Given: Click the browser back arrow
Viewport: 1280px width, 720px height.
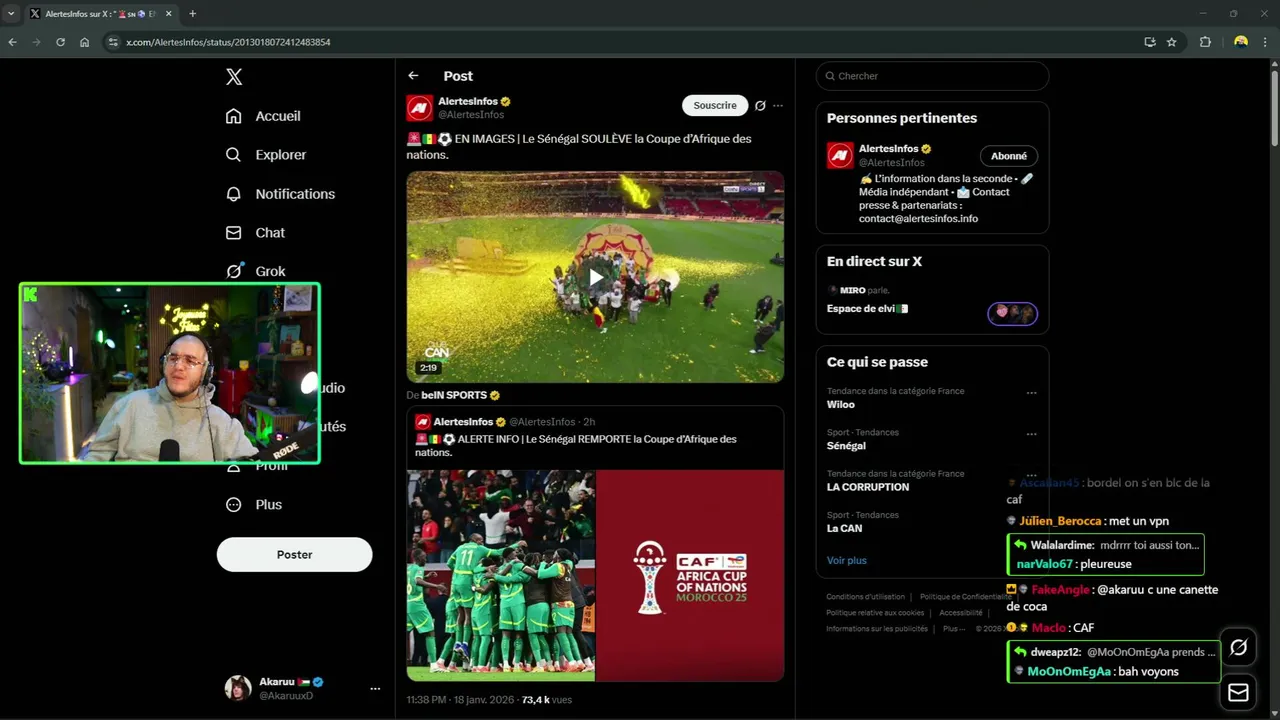Looking at the screenshot, I should (x=12, y=42).
